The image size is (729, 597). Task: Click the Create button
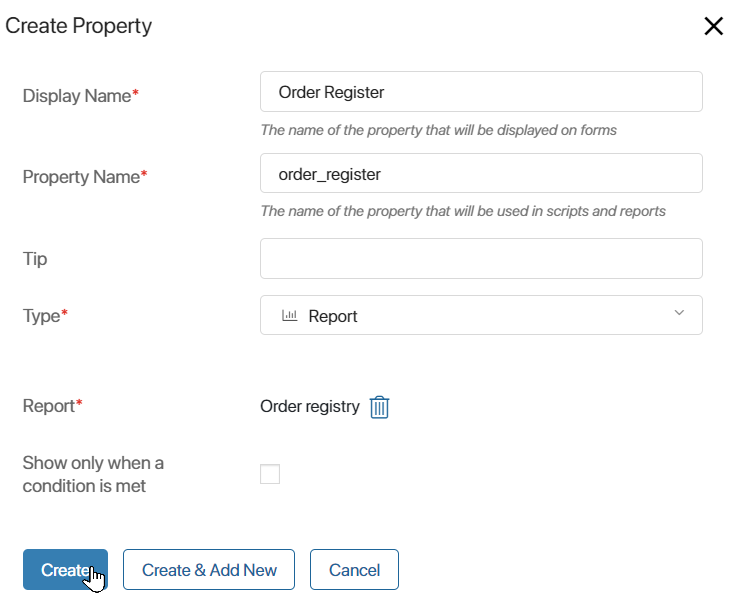coord(65,570)
